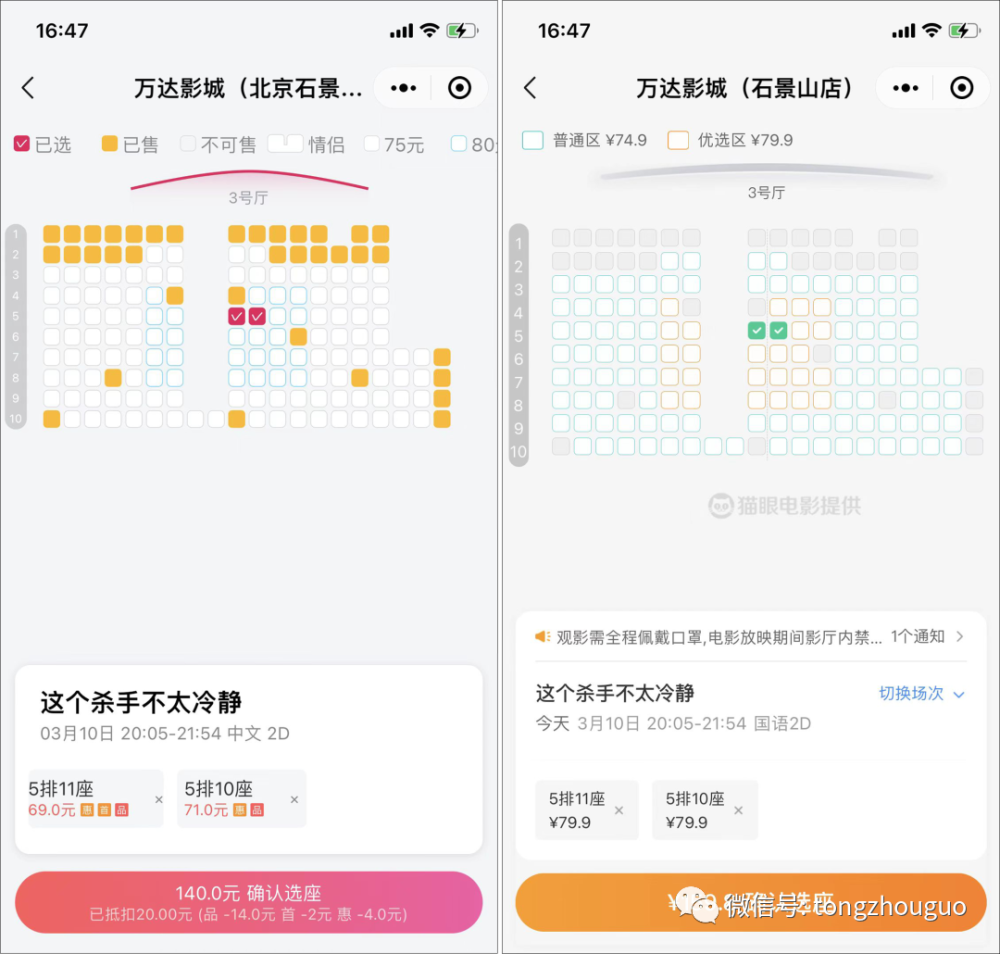Deselect first red checked seat in row 5
Screen dimensions: 1000x954
point(237,316)
